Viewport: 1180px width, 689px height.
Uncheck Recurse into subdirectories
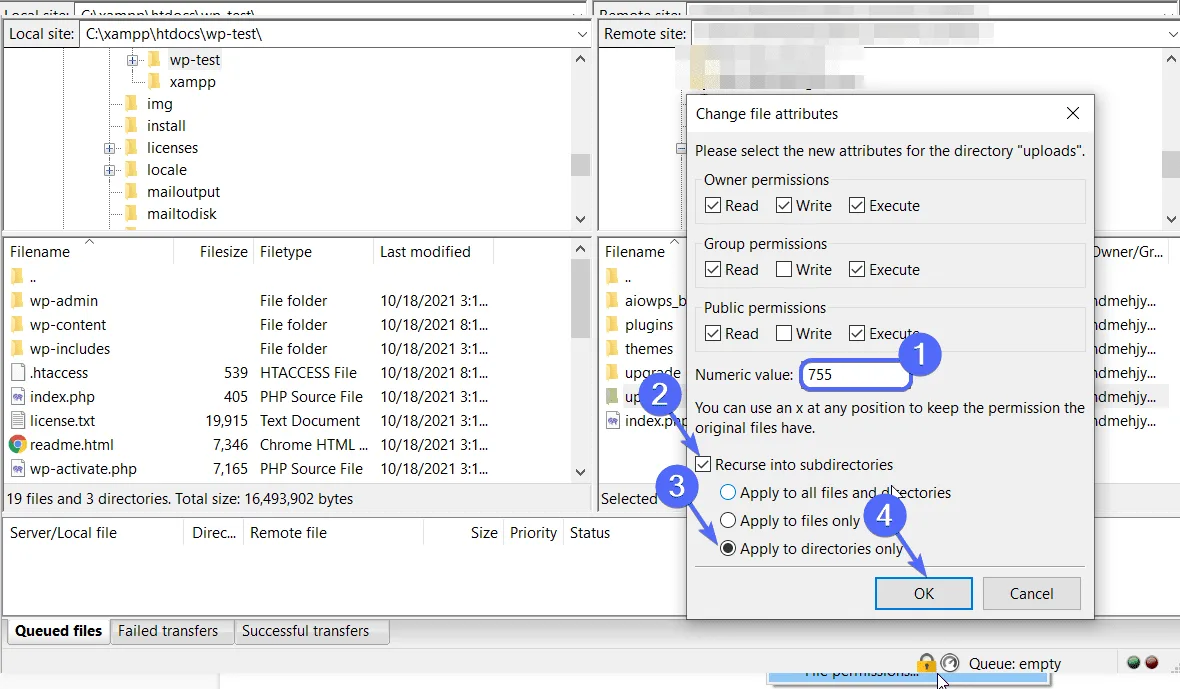pos(703,464)
